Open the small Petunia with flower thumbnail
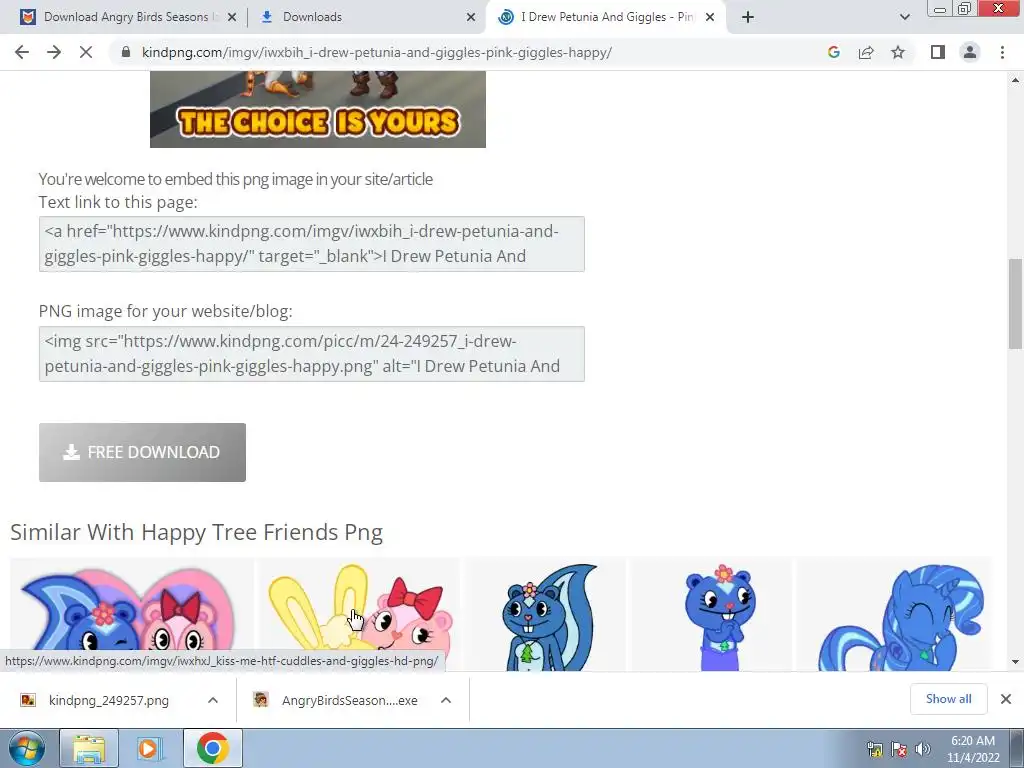The height and width of the screenshot is (768, 1024). point(711,614)
